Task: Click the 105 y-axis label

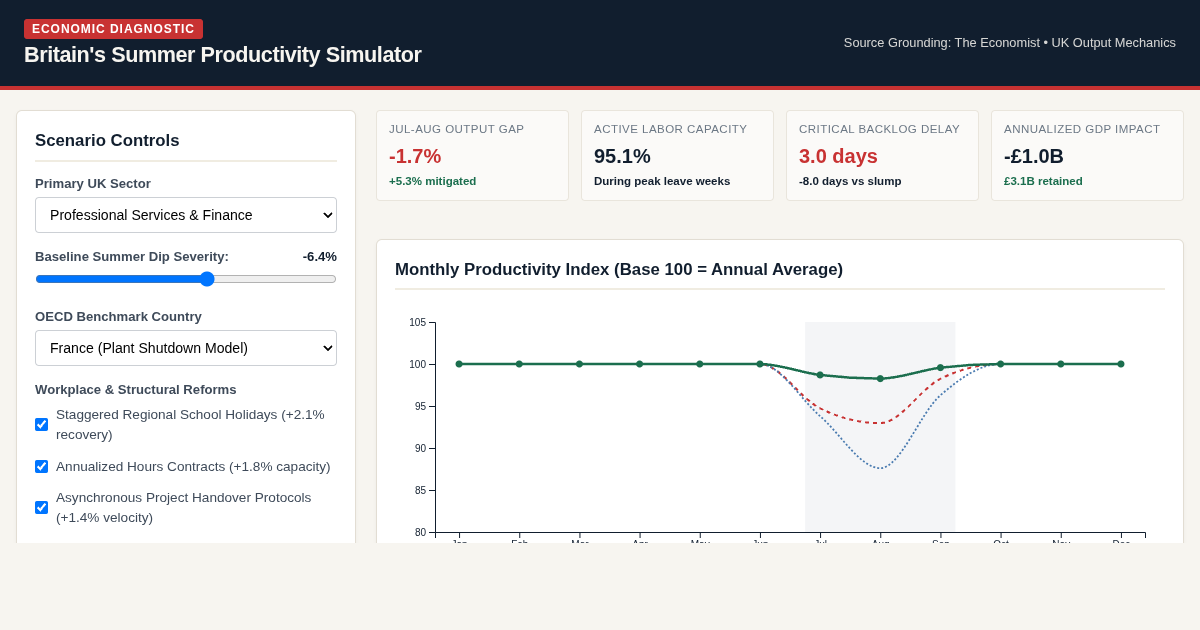Action: (x=417, y=323)
